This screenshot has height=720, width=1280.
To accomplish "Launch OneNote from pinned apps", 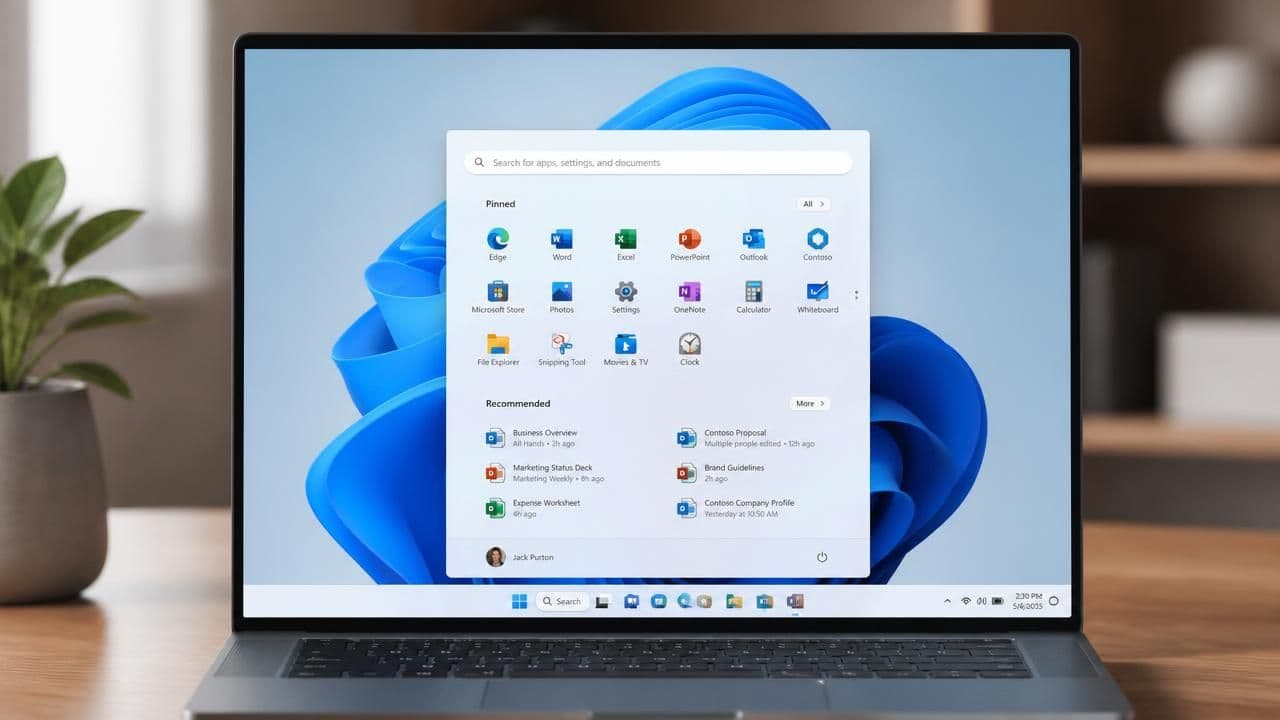I will pos(690,297).
